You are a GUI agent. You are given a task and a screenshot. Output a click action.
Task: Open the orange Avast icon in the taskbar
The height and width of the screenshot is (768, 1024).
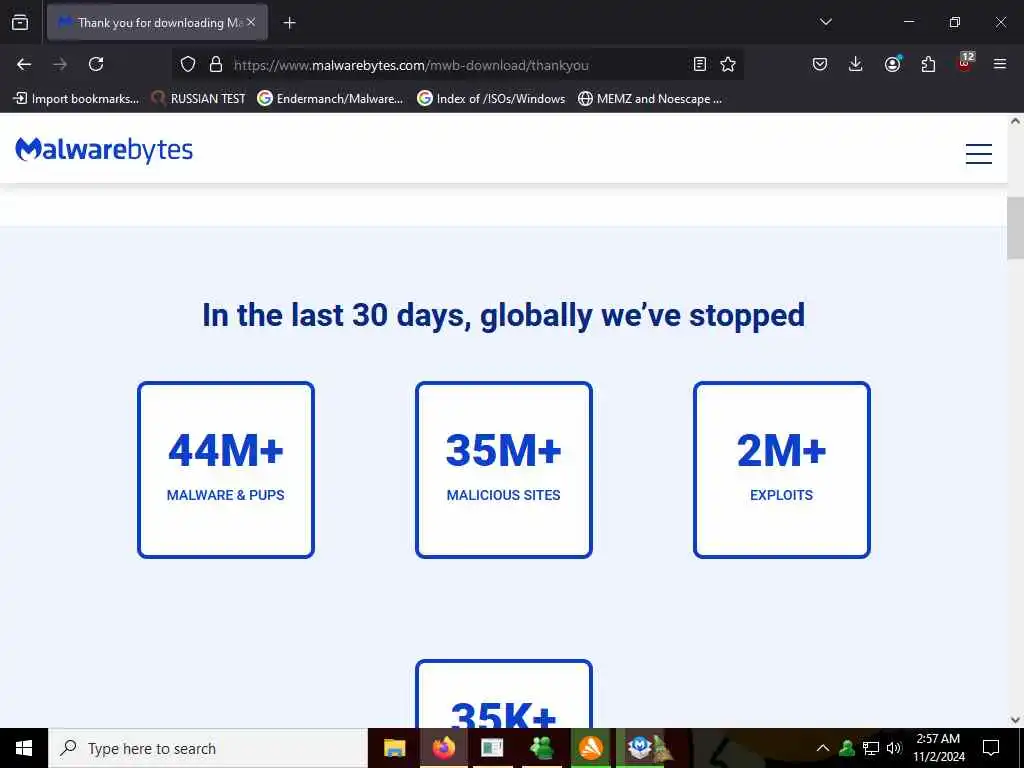tap(591, 748)
